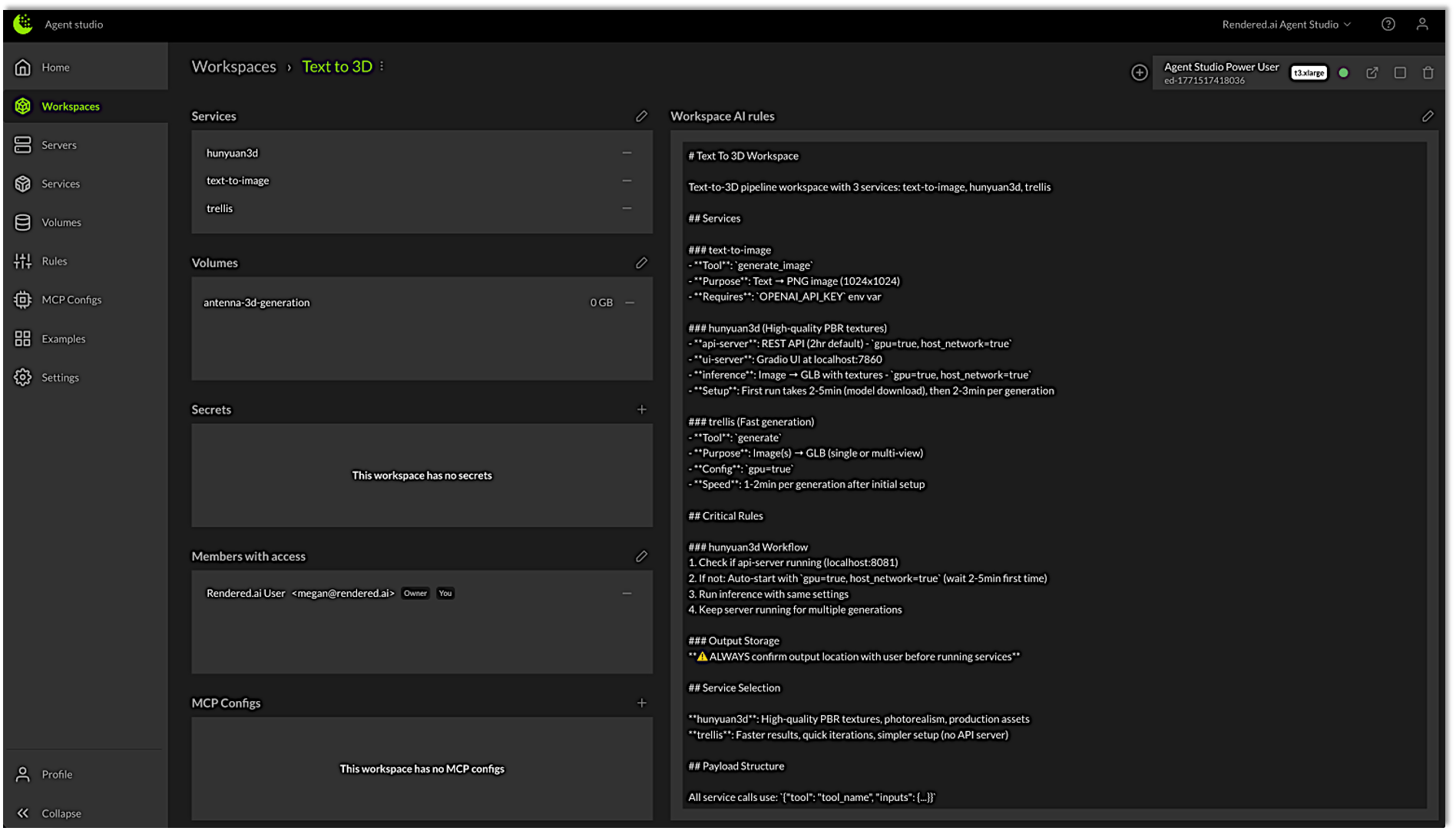Navigate back via the Workspaces breadcrumb
The width and height of the screenshot is (1456, 831).
[233, 66]
